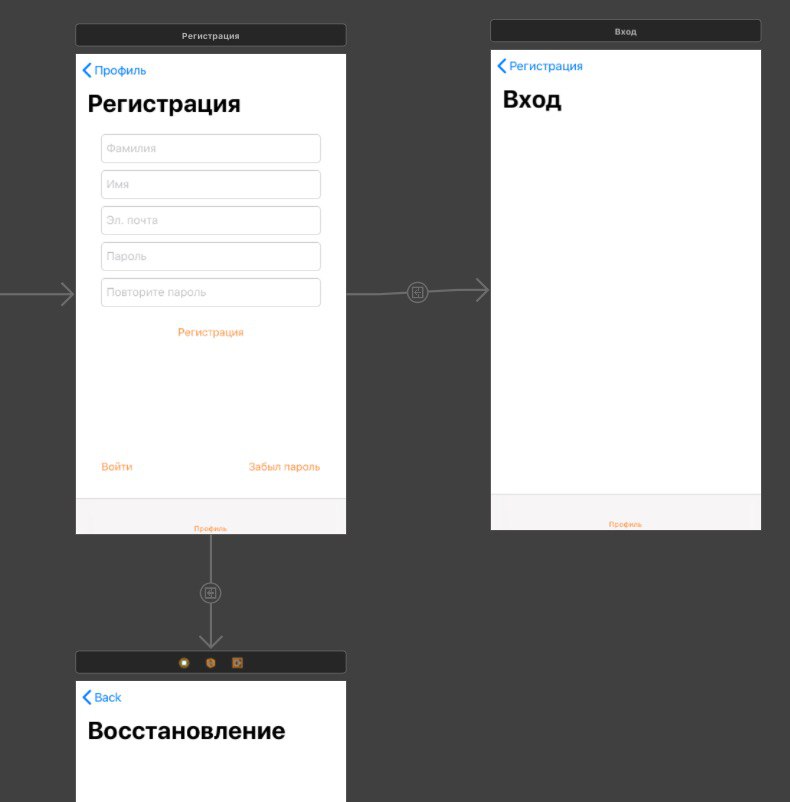790x802 pixels.
Task: Click the Войти button
Action: click(117, 466)
